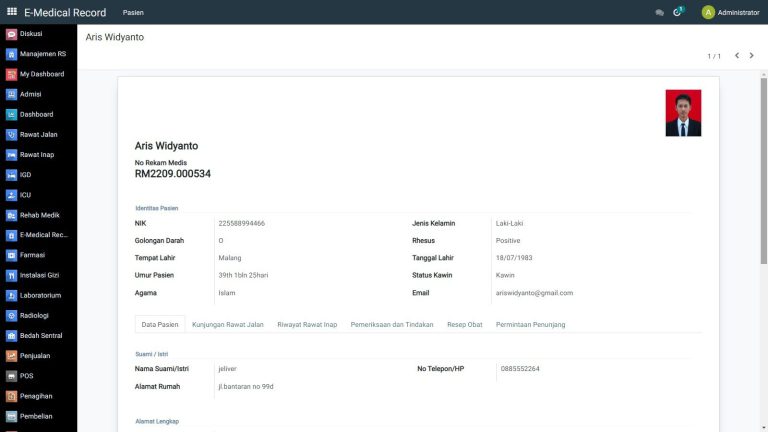768x432 pixels.
Task: Go to previous record arrow
Action: click(737, 56)
